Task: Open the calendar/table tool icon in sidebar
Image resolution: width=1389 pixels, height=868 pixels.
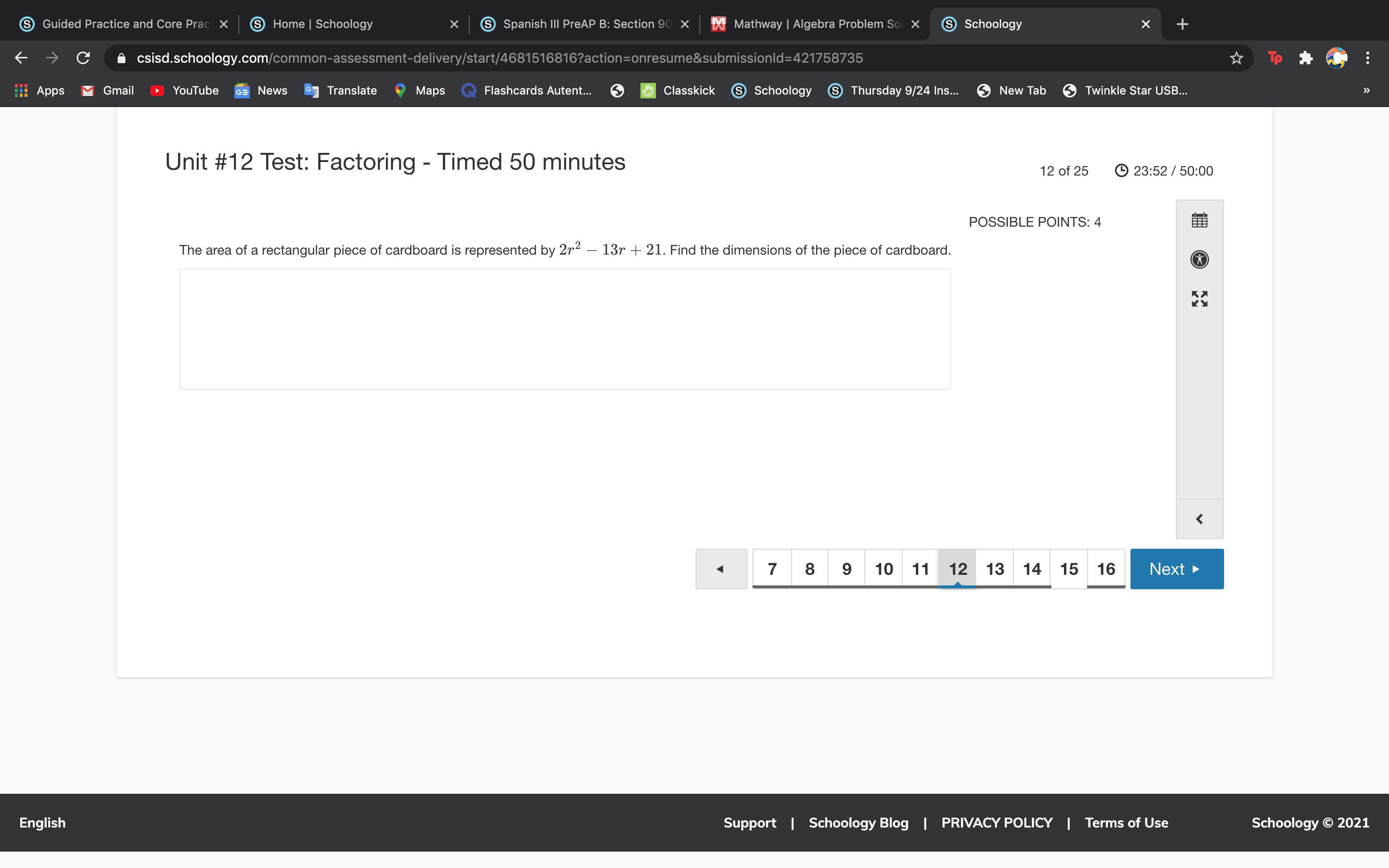Action: 1199,220
